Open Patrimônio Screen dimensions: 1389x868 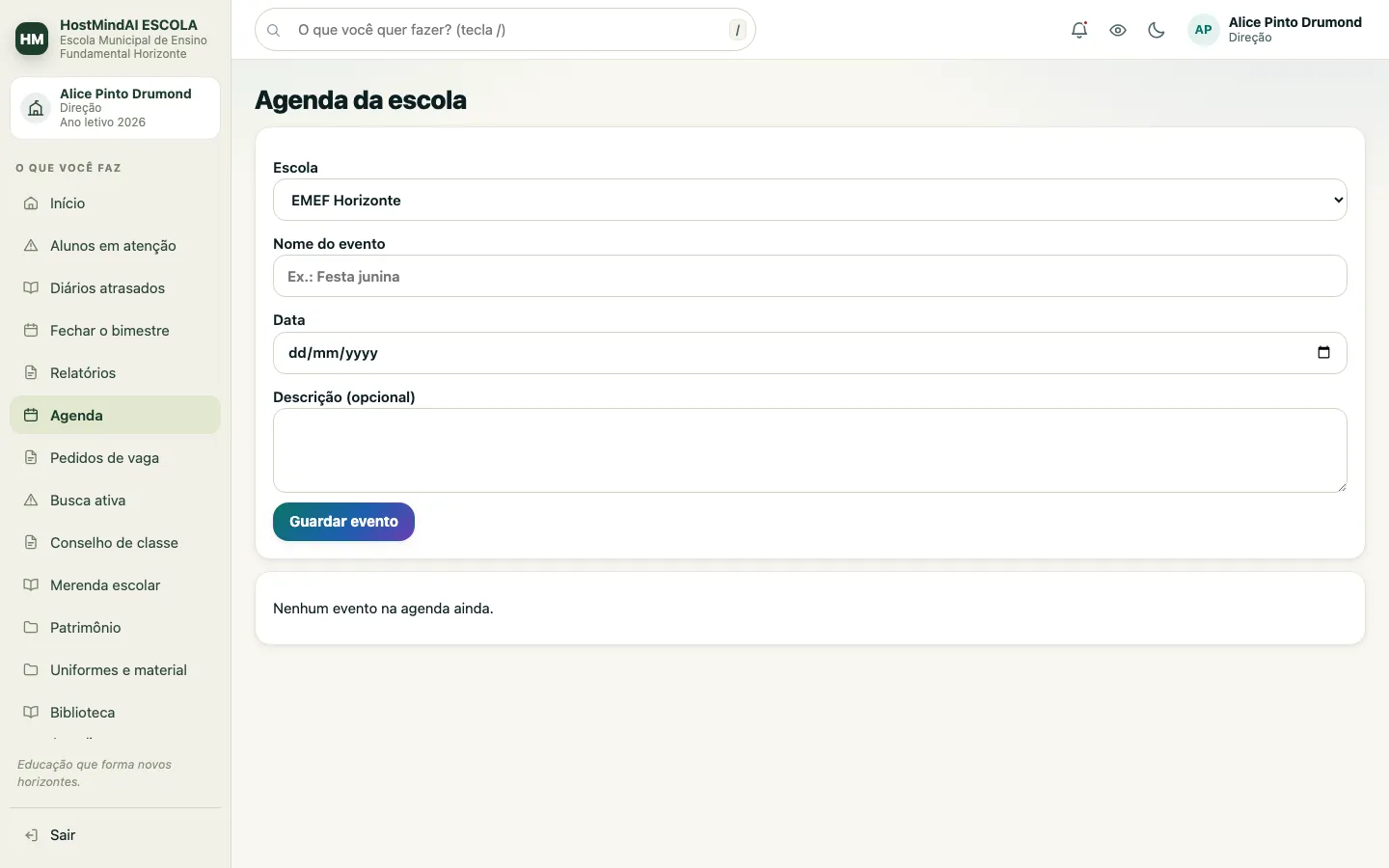pos(115,628)
